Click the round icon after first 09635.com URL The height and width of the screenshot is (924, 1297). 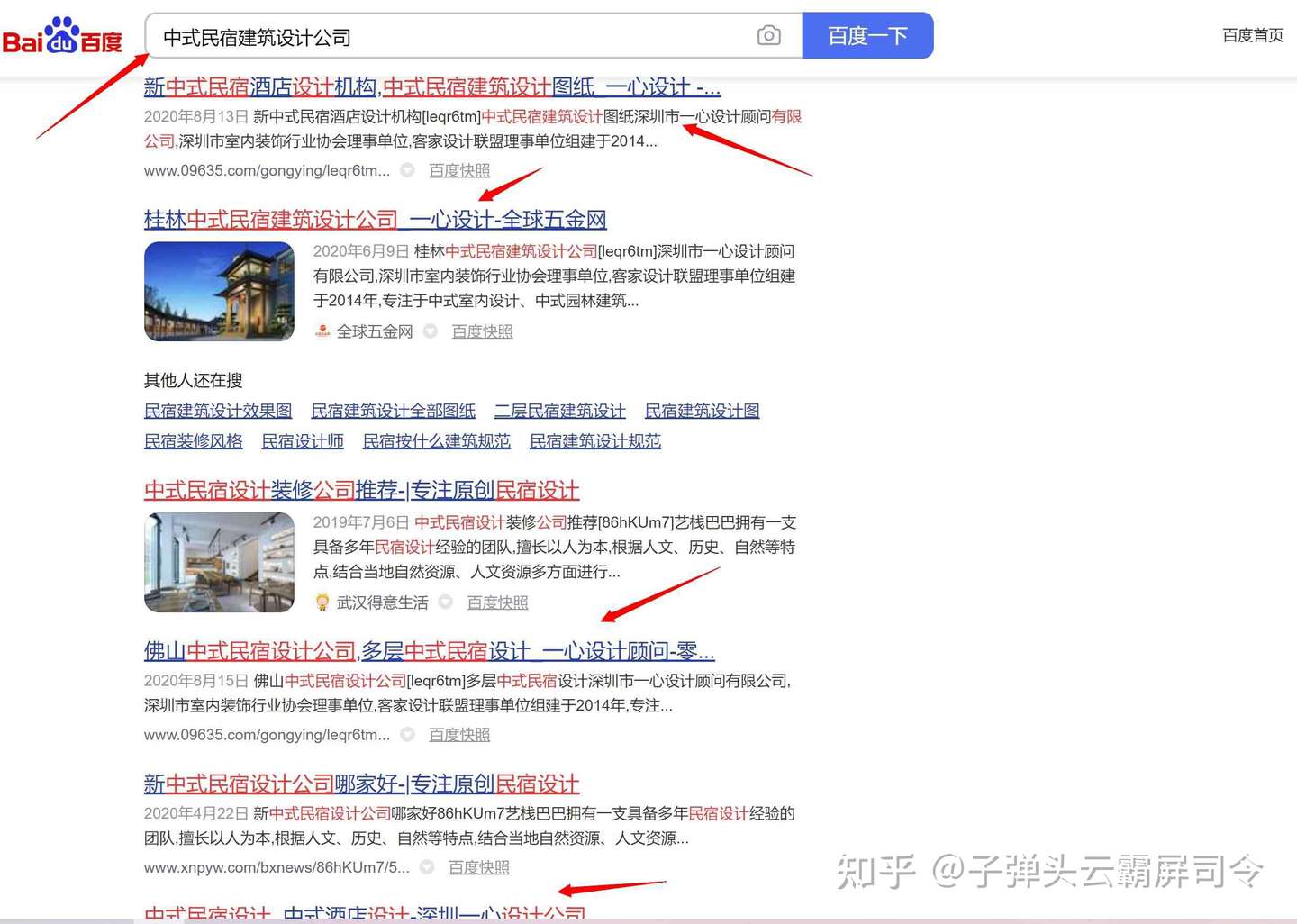(x=407, y=170)
